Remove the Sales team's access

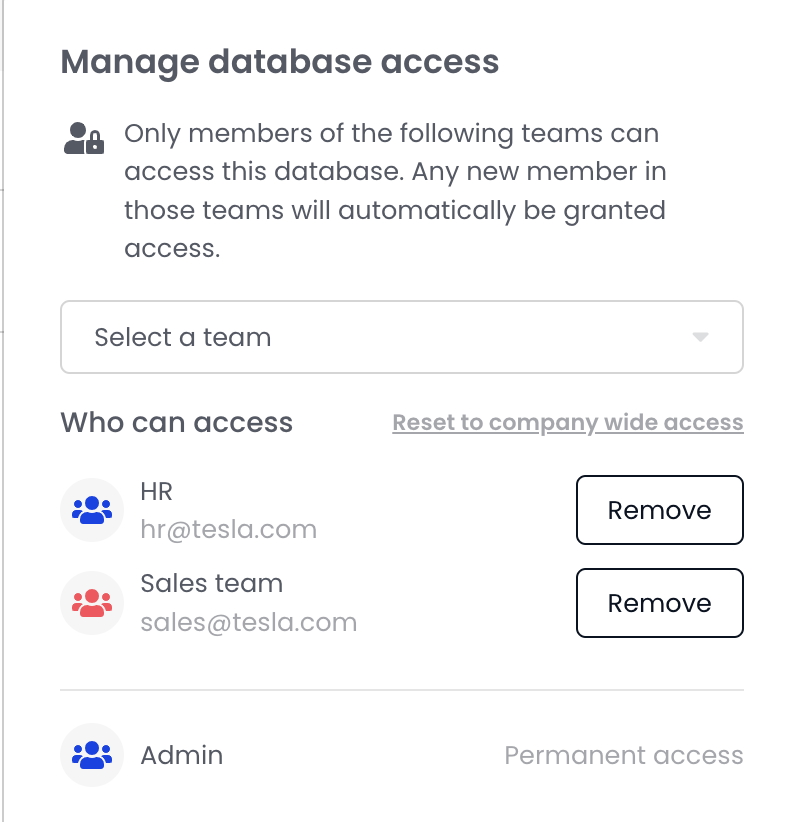click(659, 603)
